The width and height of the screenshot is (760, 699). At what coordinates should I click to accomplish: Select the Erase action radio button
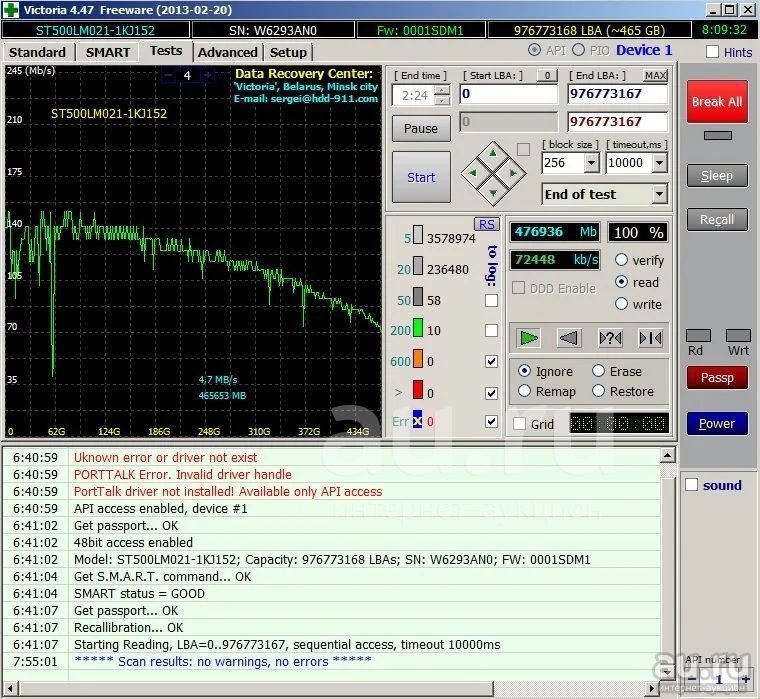coord(599,371)
